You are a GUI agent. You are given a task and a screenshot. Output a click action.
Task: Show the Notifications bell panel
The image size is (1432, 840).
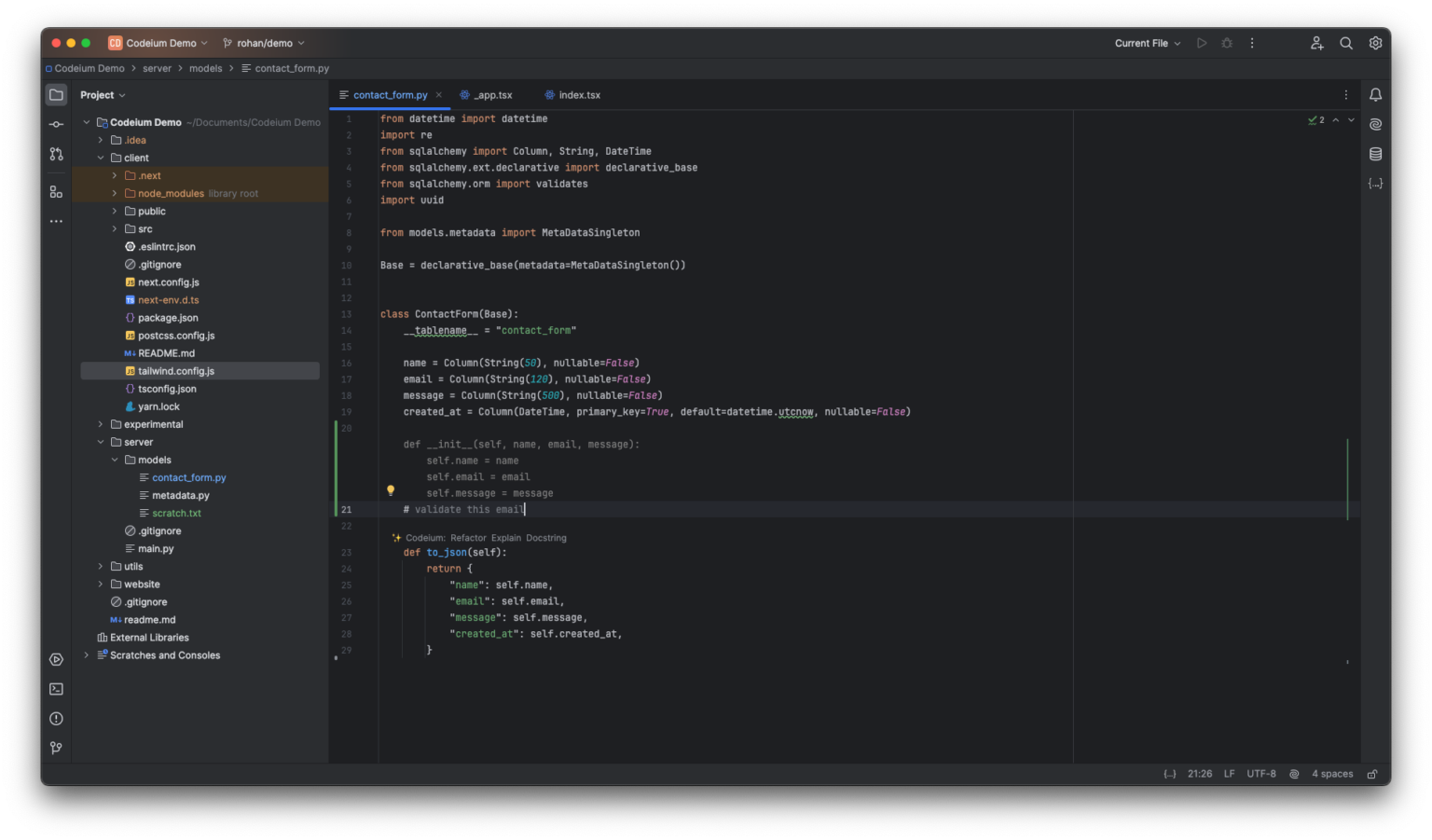click(1375, 95)
